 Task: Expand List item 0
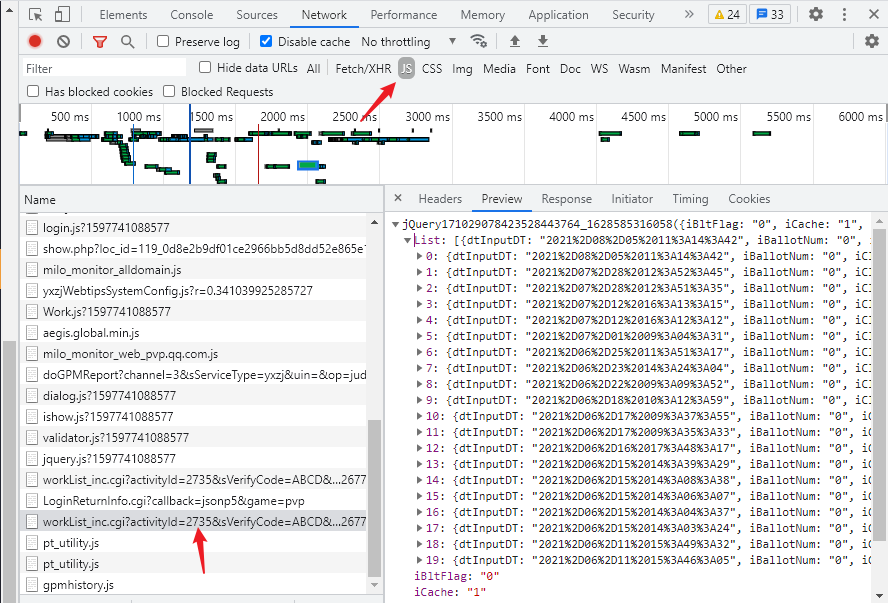pos(420,256)
